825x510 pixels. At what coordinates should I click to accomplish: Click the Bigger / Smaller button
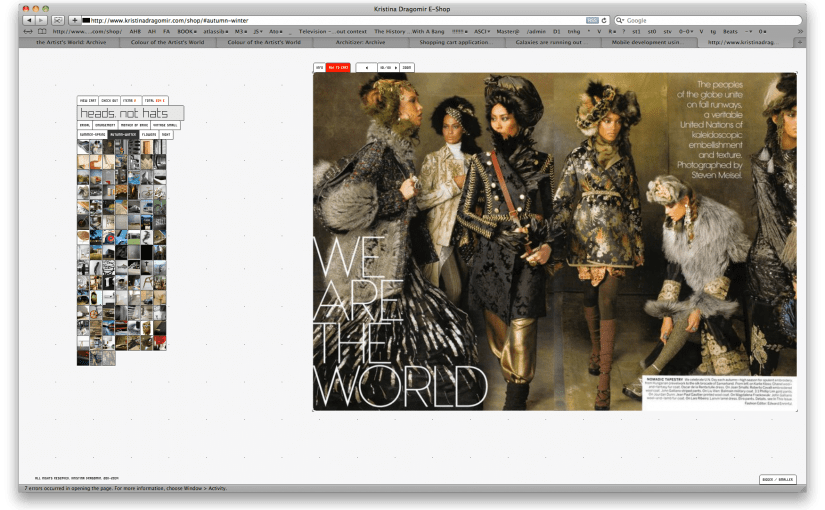click(x=778, y=479)
